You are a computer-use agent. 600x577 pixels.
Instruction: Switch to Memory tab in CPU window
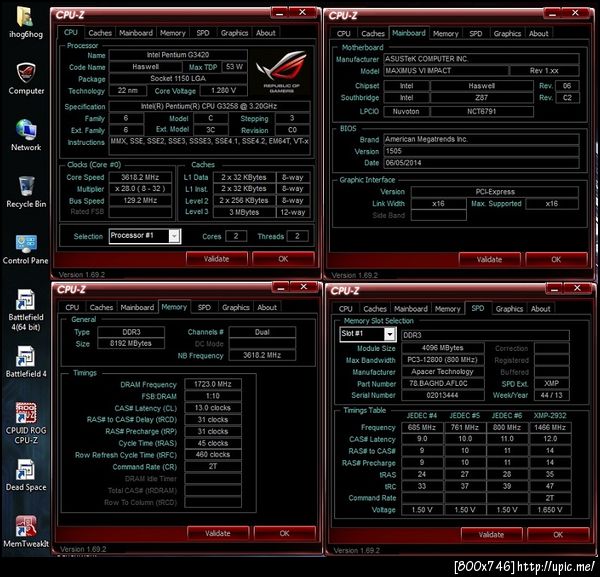point(173,33)
